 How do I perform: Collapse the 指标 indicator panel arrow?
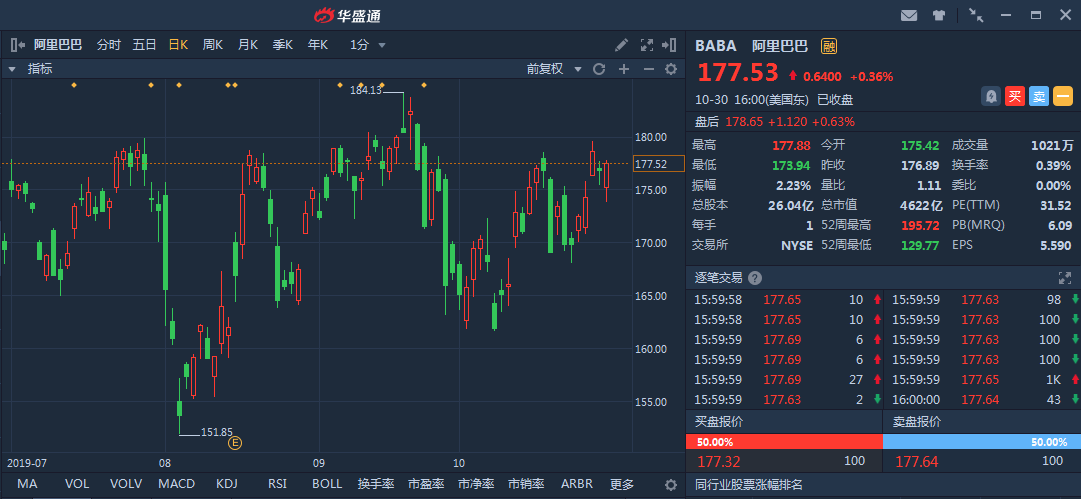click(x=12, y=69)
